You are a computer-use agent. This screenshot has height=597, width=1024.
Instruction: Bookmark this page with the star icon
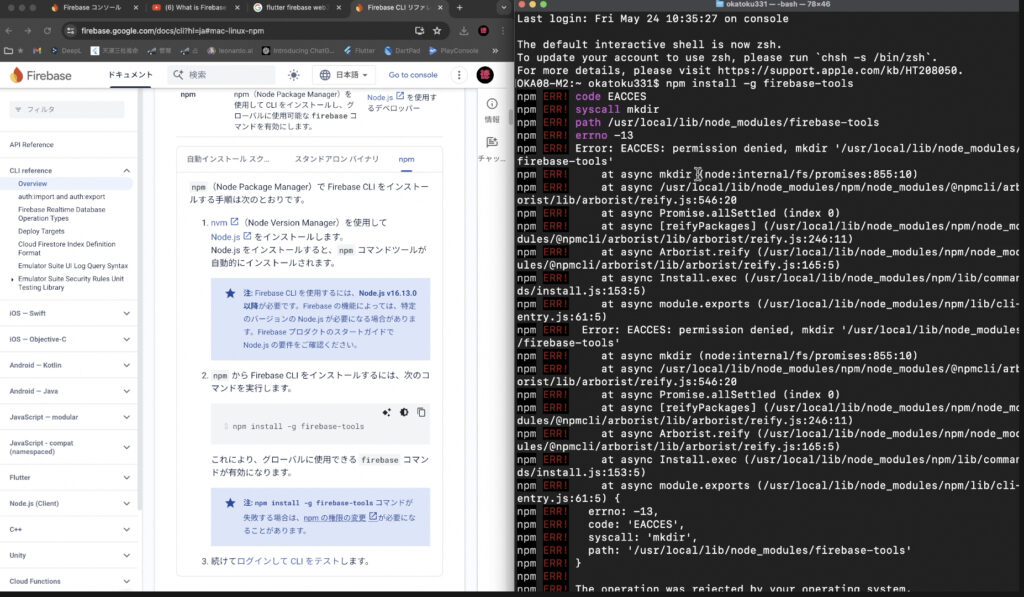437,30
